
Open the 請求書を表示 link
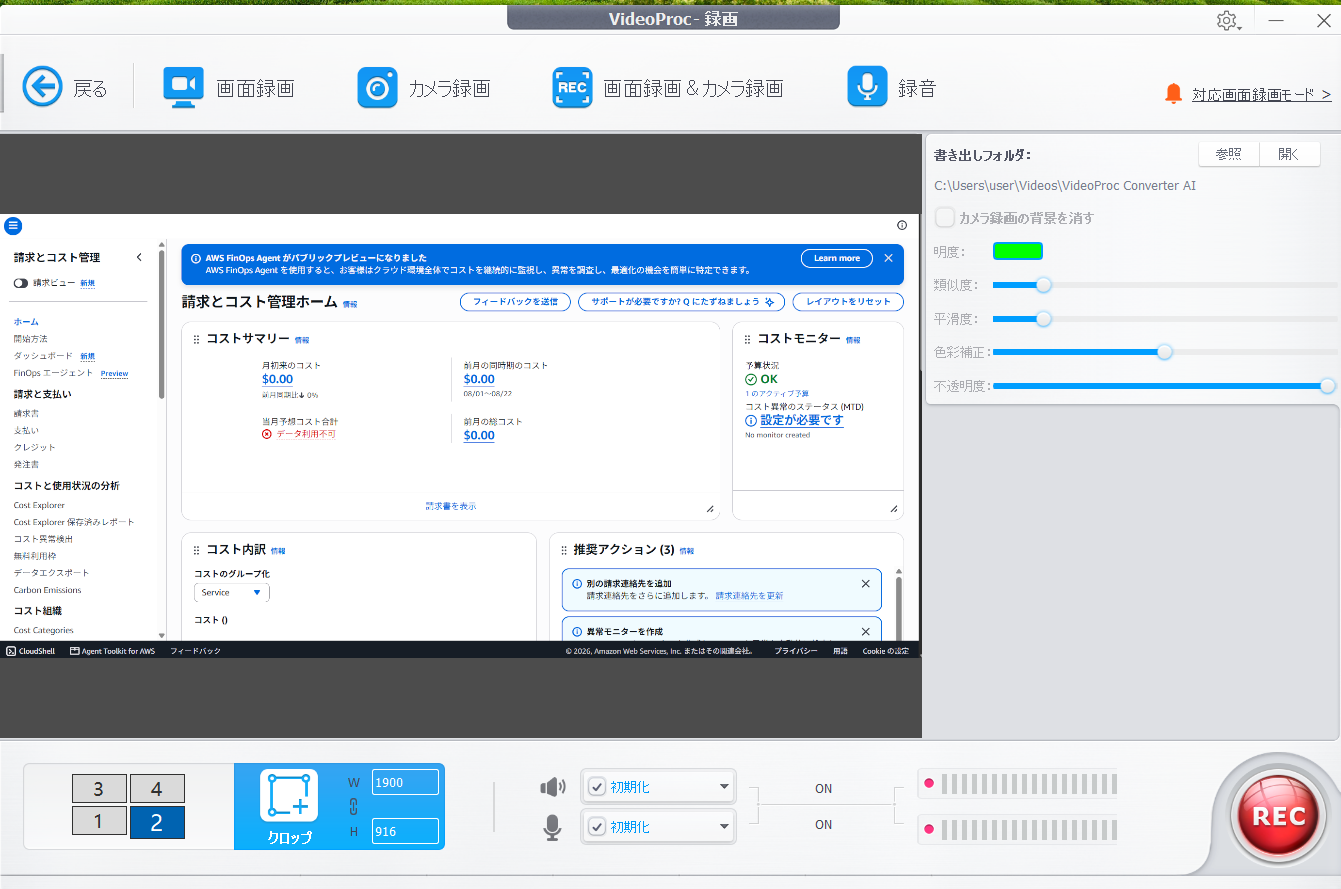pyautogui.click(x=451, y=506)
